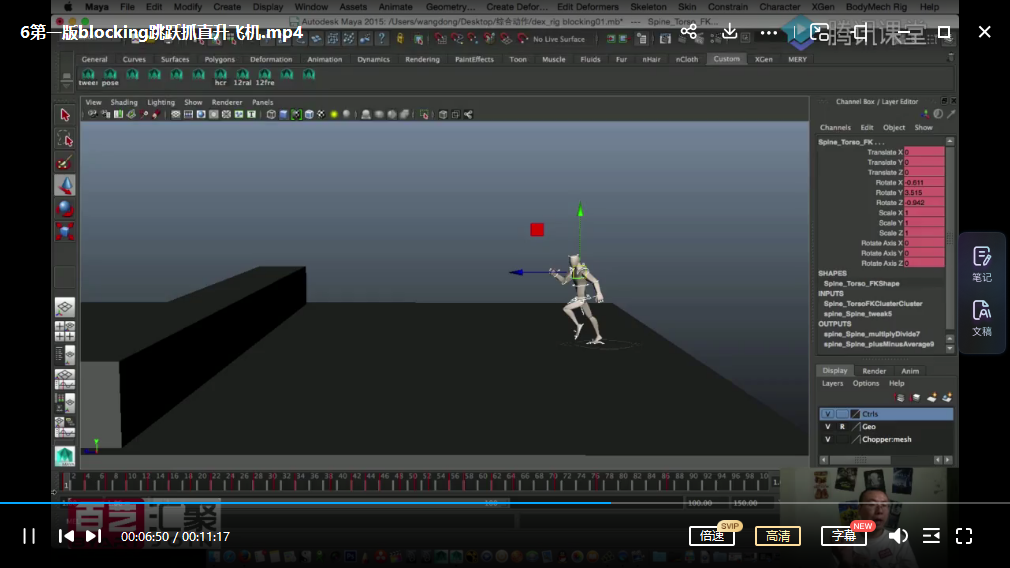This screenshot has height=568, width=1010.
Task: Activate the Move tool cone icon
Action: click(x=64, y=185)
